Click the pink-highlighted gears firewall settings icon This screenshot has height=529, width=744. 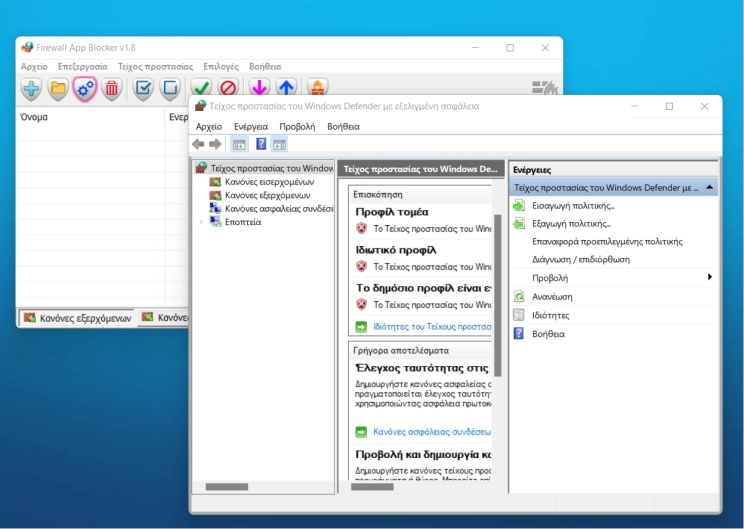85,88
